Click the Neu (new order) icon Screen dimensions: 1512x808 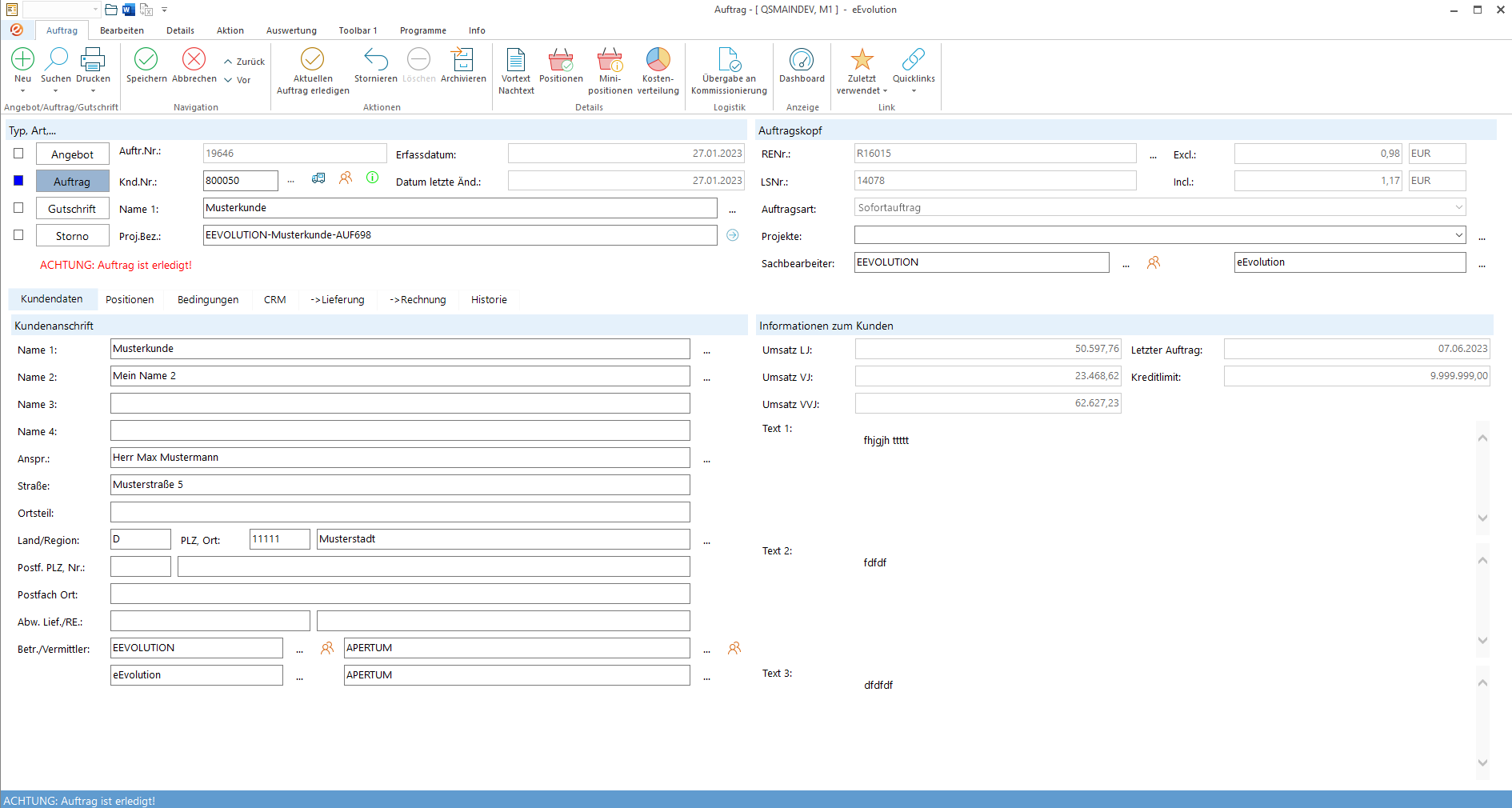point(23,59)
